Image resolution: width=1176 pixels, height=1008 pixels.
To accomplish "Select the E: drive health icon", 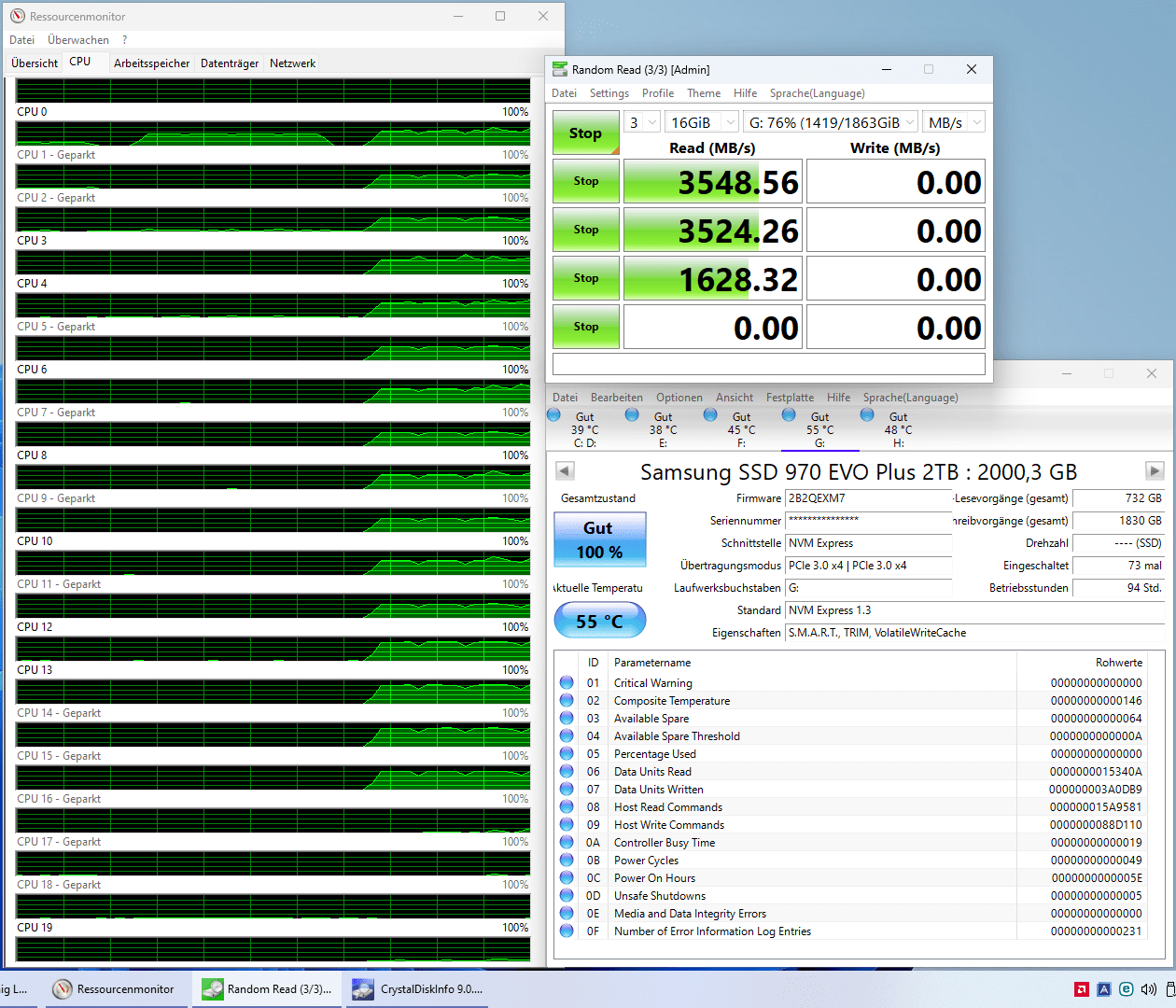I will [x=633, y=415].
